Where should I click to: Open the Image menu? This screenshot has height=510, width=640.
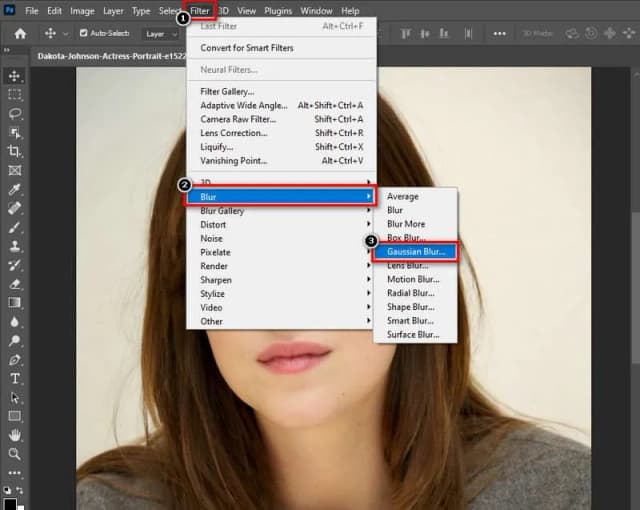coord(82,10)
